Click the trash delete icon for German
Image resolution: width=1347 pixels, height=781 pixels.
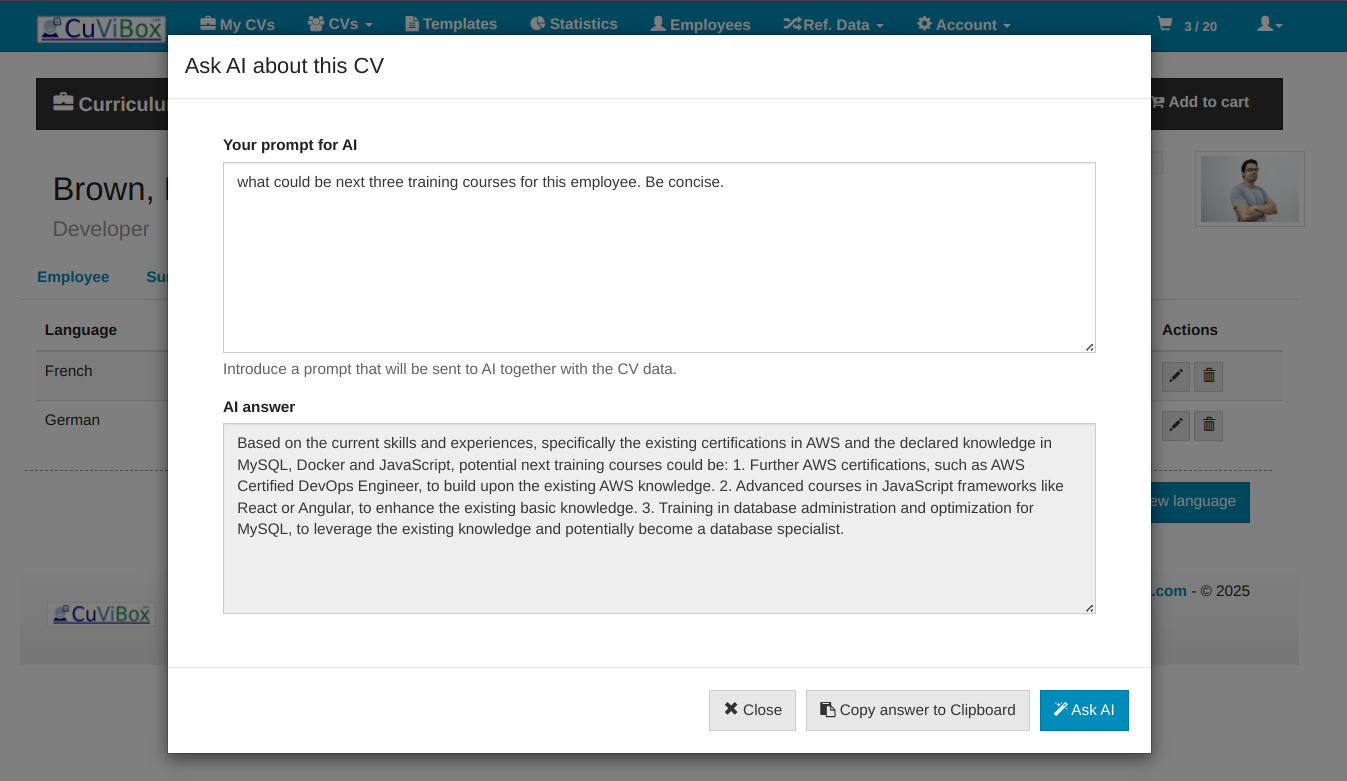click(x=1209, y=425)
